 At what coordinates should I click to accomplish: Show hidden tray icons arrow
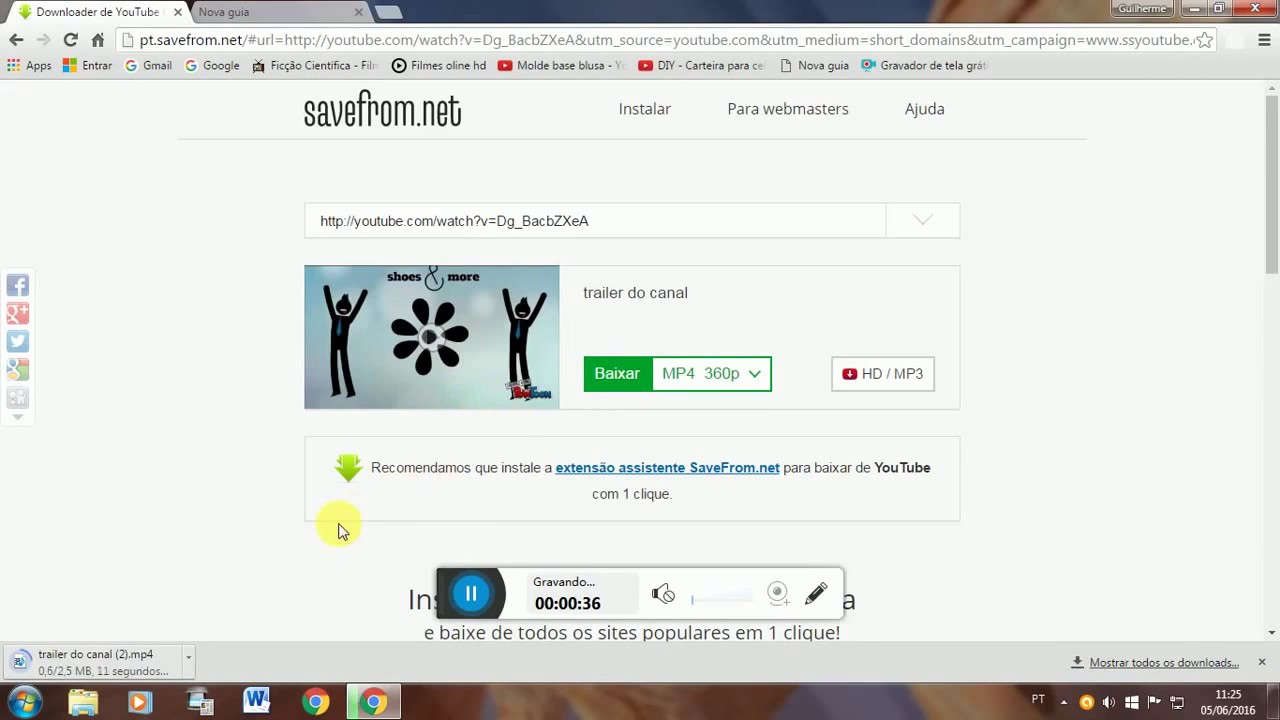1063,702
